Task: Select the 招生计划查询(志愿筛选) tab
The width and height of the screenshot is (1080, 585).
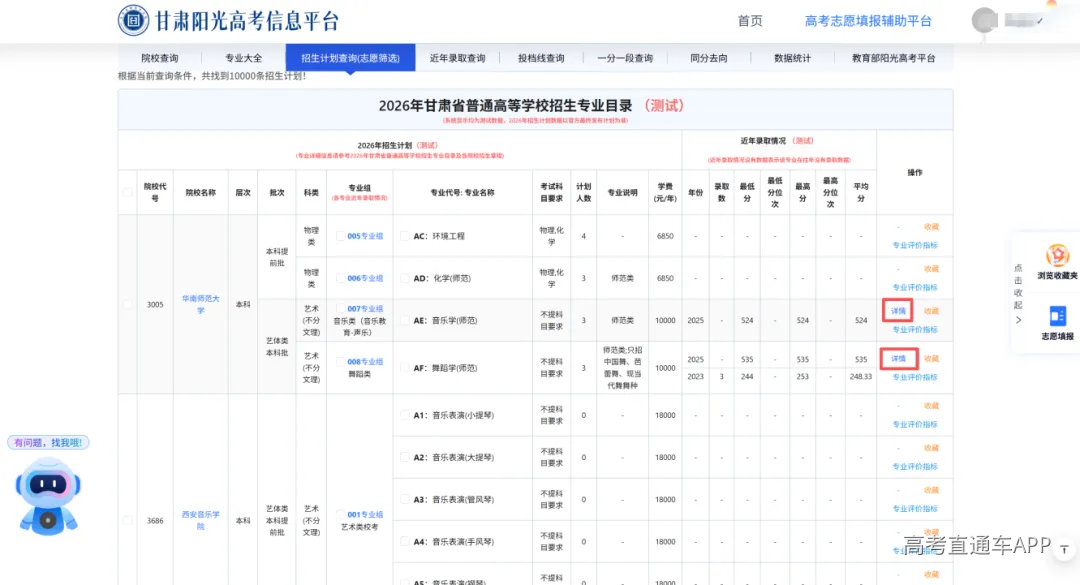Action: (x=351, y=58)
